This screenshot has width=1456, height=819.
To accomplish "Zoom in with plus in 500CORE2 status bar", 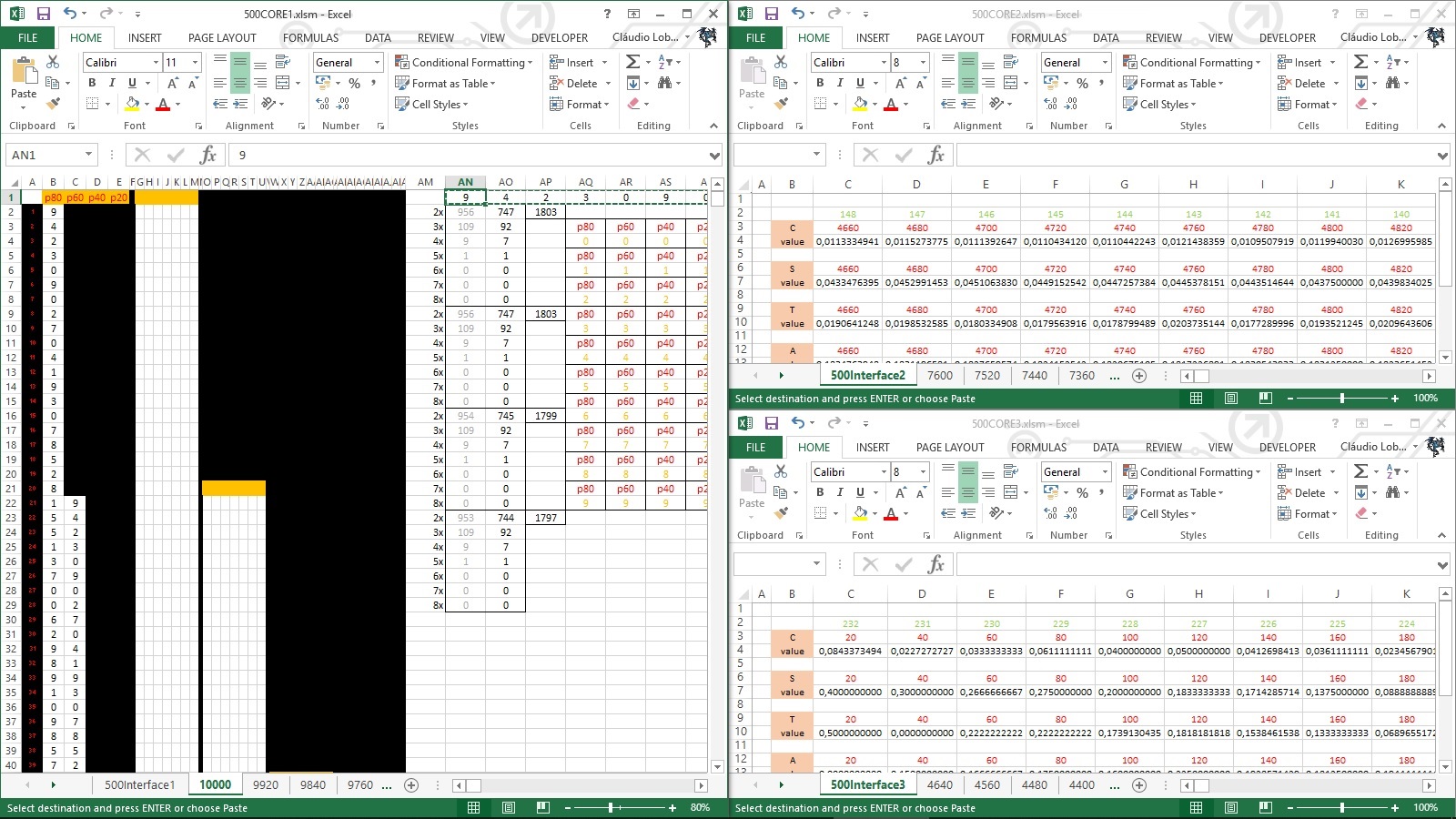I will (1395, 398).
